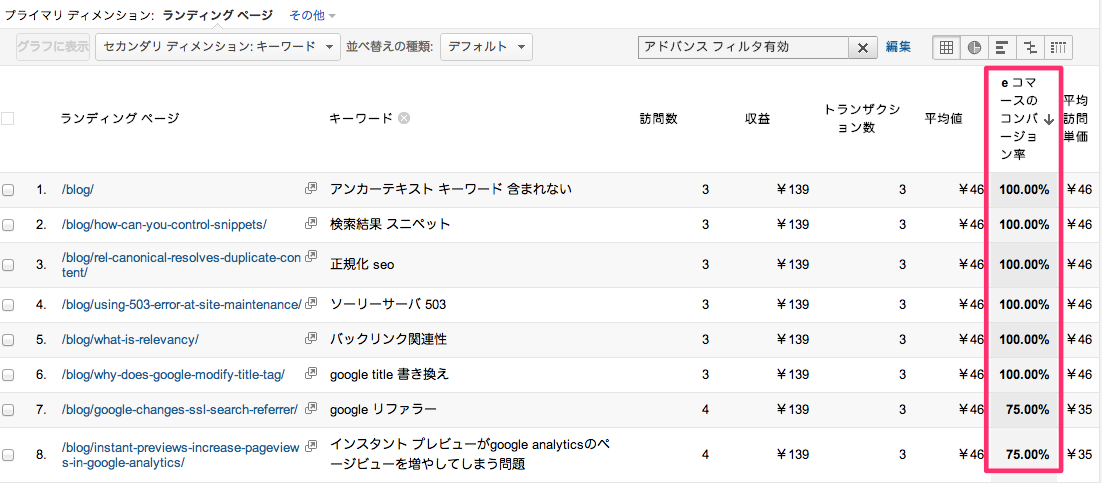Image resolution: width=1102 pixels, height=483 pixels.
Task: Switch to data table view icon
Action: tap(946, 47)
